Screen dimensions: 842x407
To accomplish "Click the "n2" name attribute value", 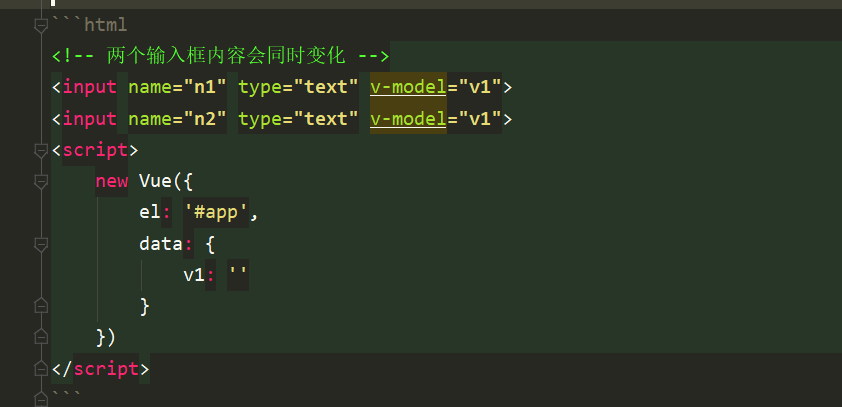I will pos(205,119).
